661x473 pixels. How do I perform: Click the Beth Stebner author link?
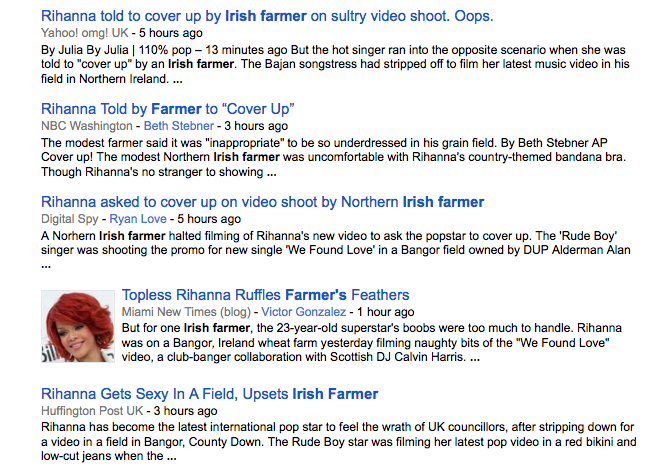[x=178, y=126]
